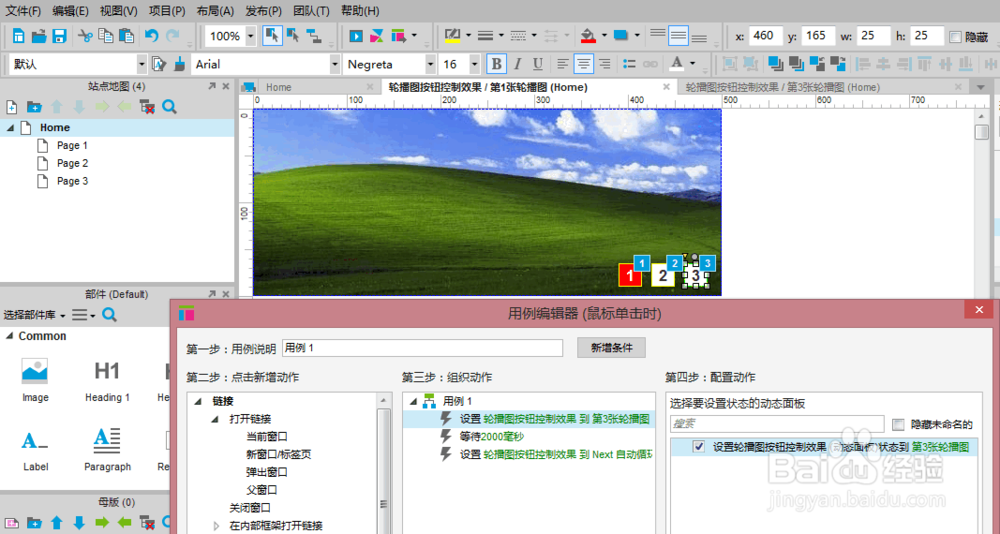
Task: Toggle underline text formatting
Action: pos(538,64)
